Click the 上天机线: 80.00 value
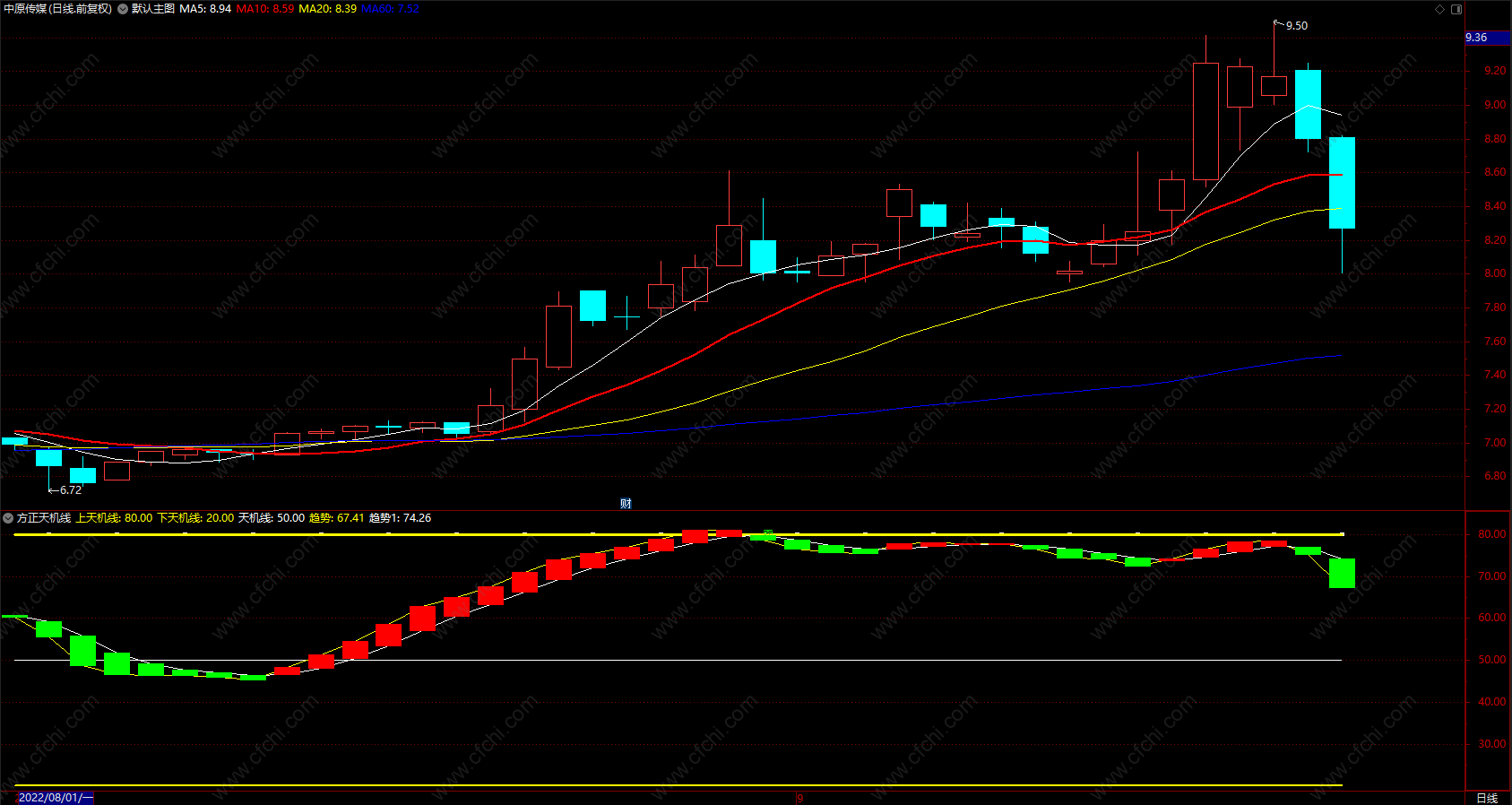Viewport: 1512px width, 805px height. 114,518
